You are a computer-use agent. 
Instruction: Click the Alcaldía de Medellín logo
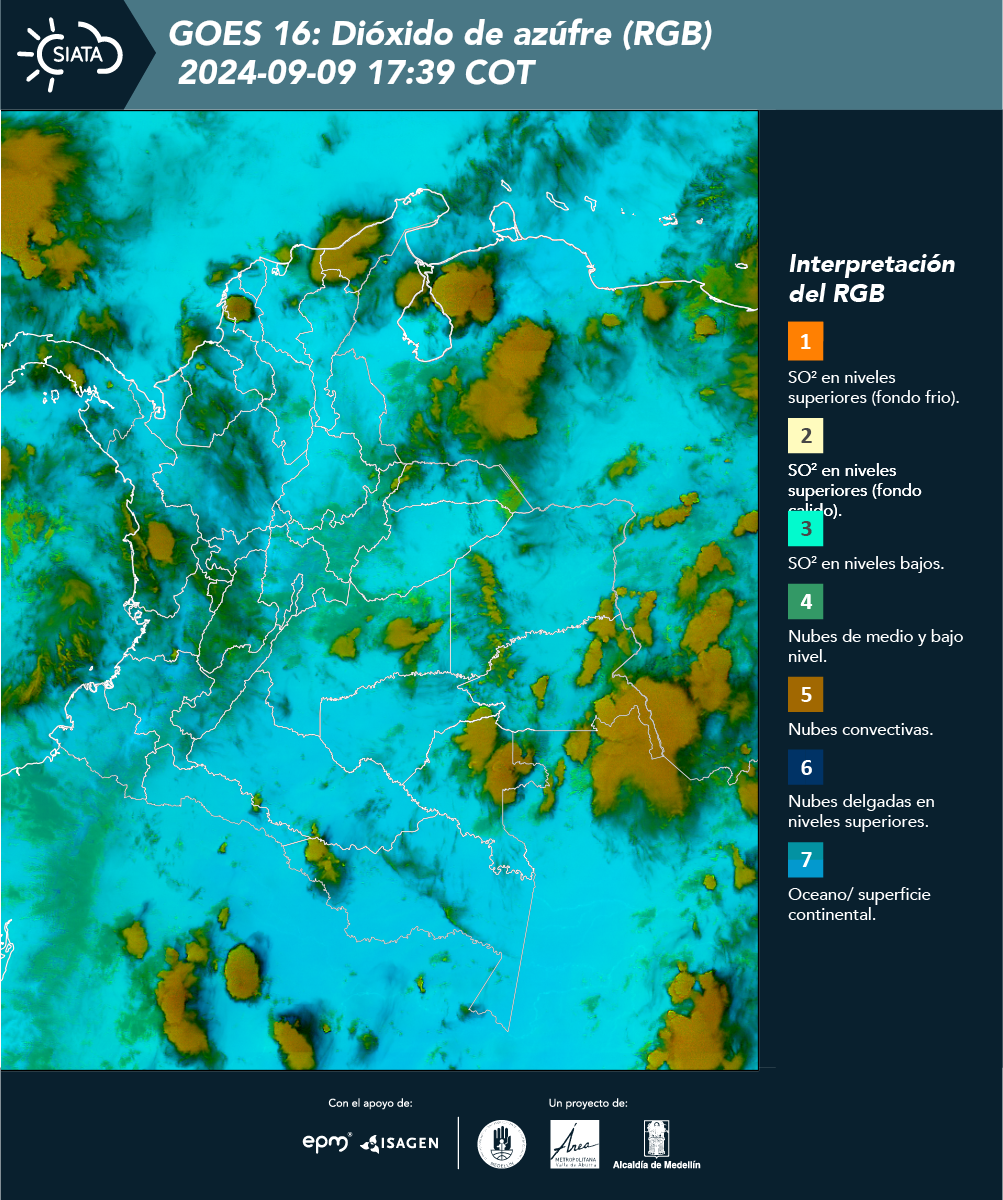[x=657, y=1144]
